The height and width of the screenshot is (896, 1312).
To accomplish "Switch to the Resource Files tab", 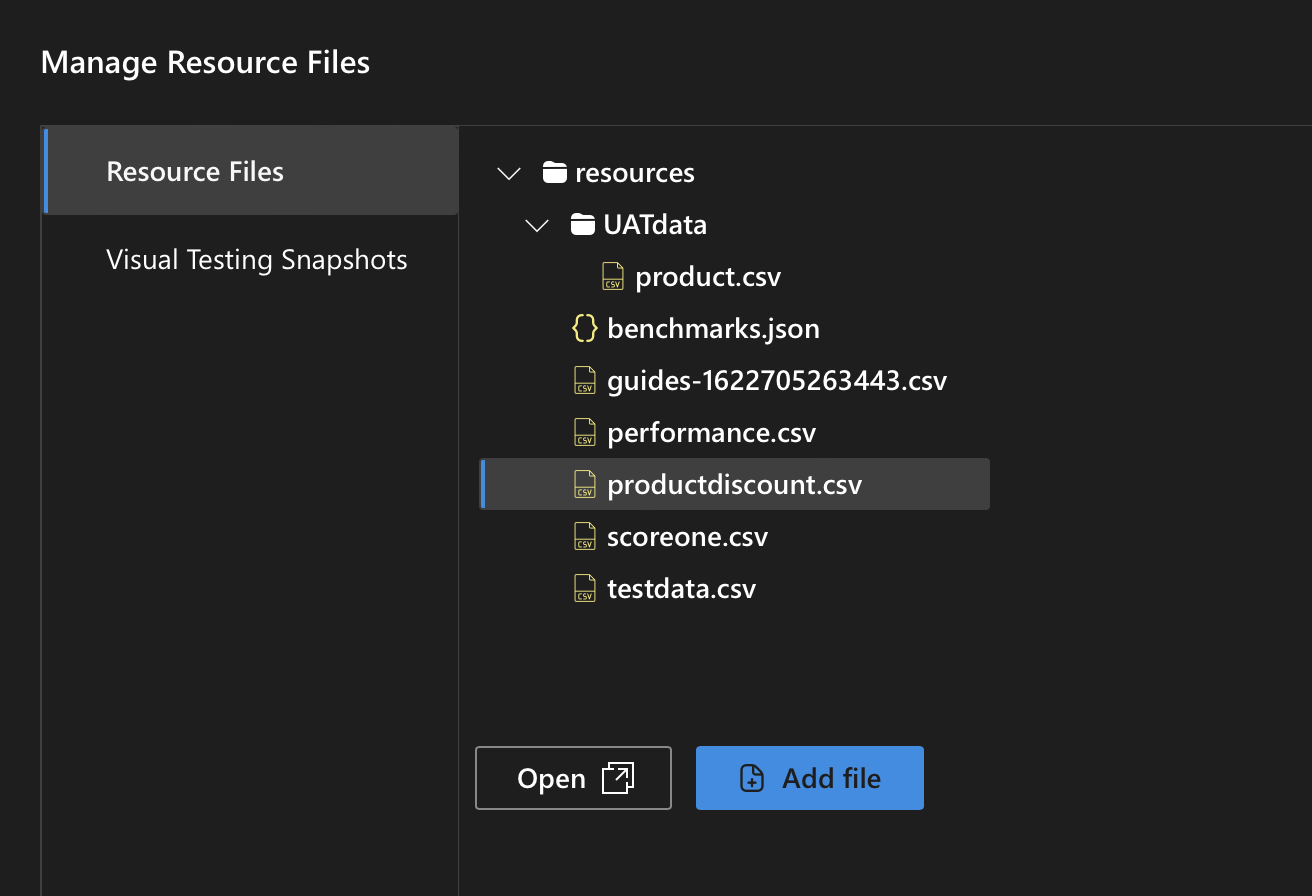I will [195, 172].
